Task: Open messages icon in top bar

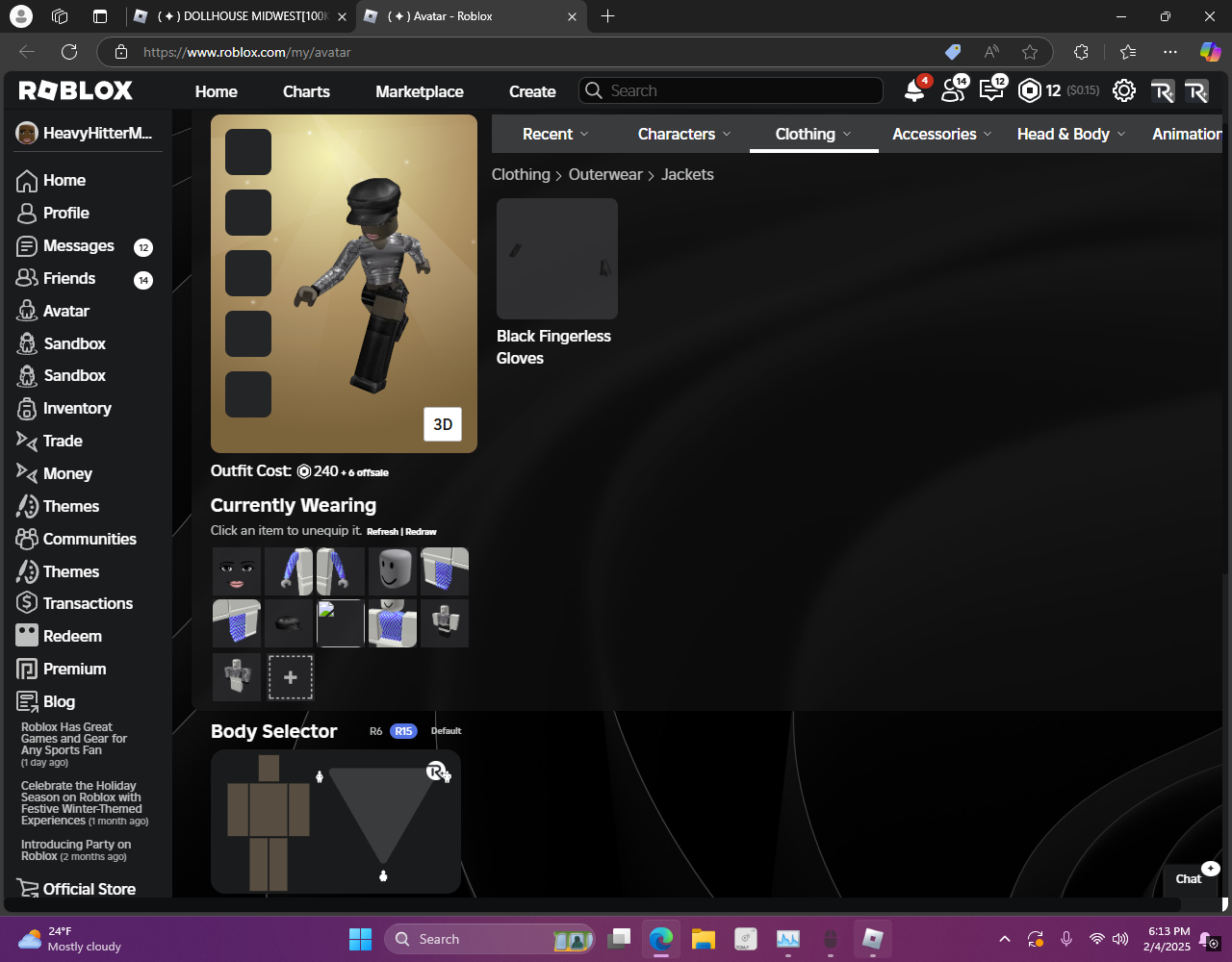Action: (990, 91)
